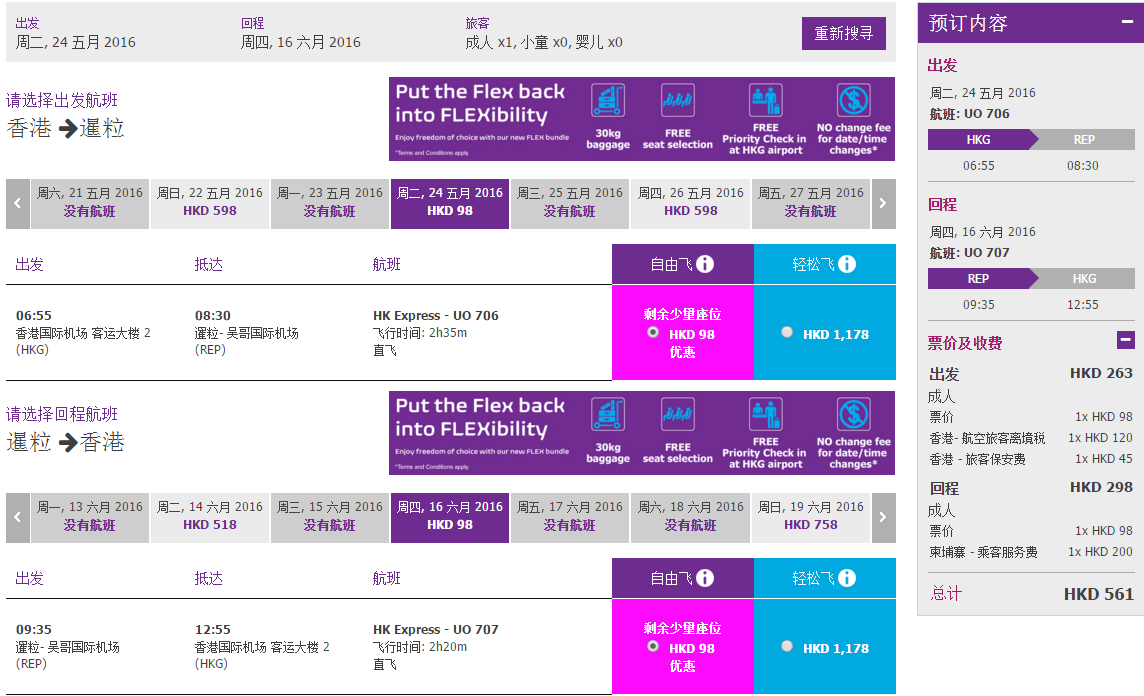Image resolution: width=1144 pixels, height=696 pixels.
Task: Choose return date 周日 19 六月 HKD 758
Action: coord(811,517)
